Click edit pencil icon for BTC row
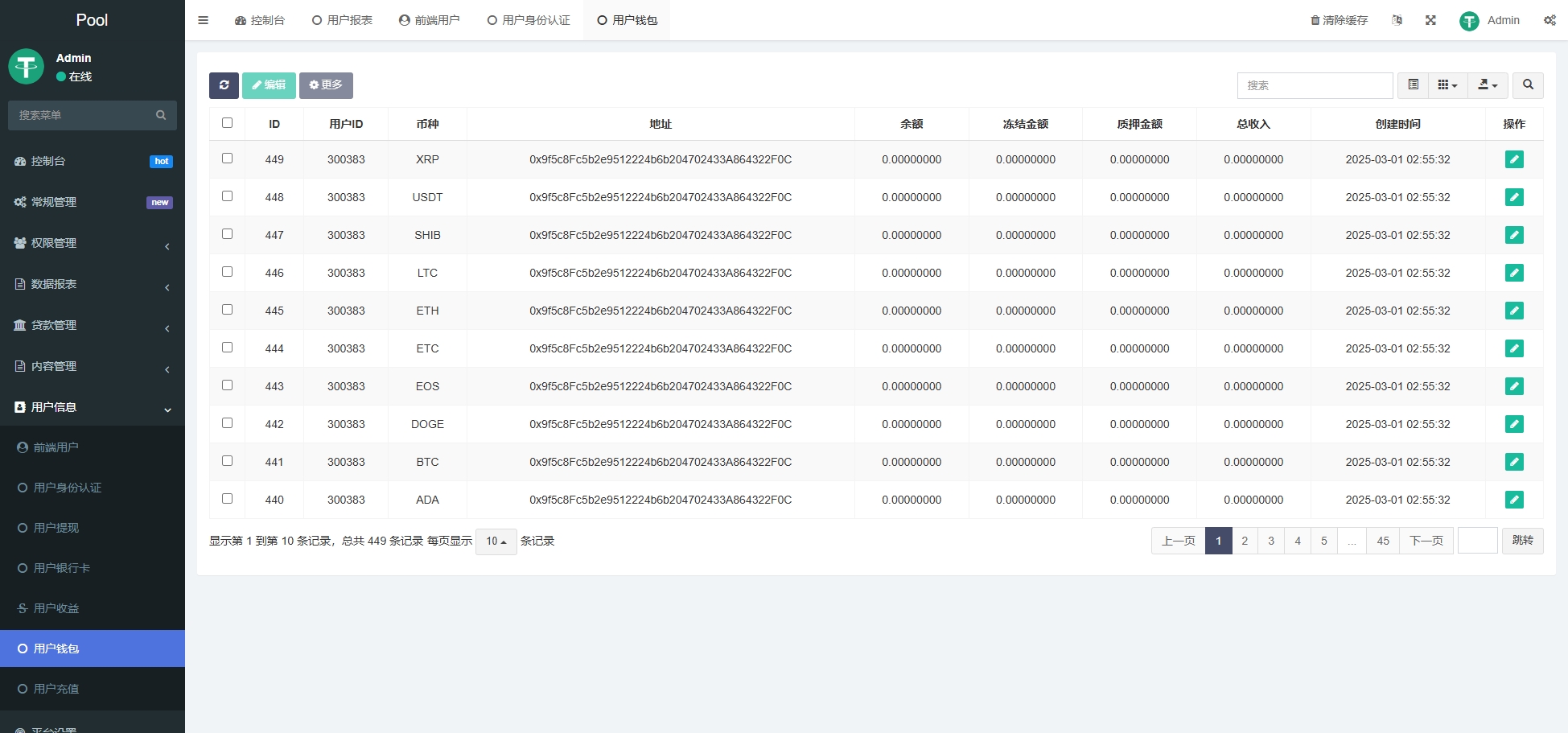This screenshot has width=1568, height=733. tap(1513, 462)
